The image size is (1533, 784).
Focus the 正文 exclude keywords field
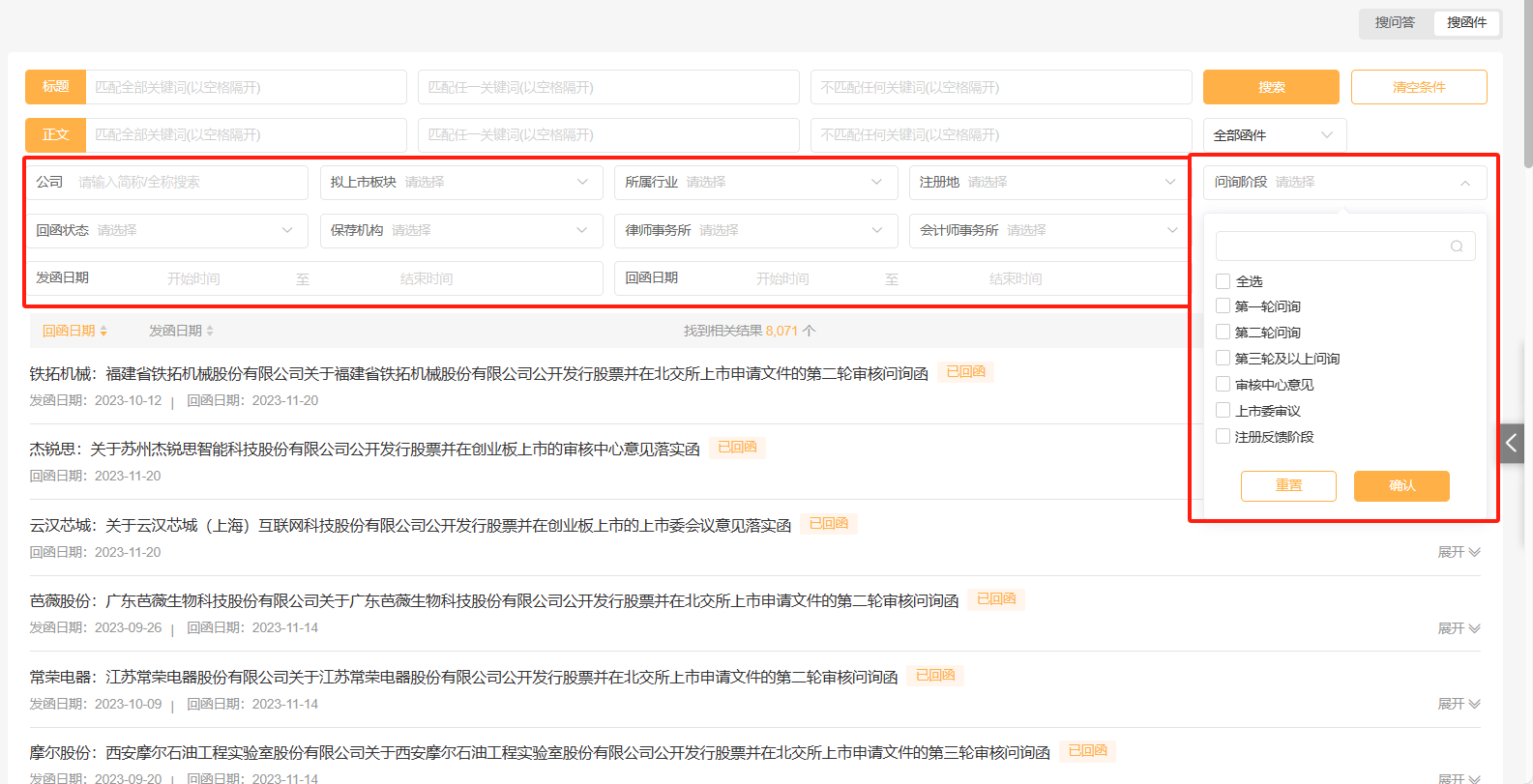pyautogui.click(x=1001, y=134)
